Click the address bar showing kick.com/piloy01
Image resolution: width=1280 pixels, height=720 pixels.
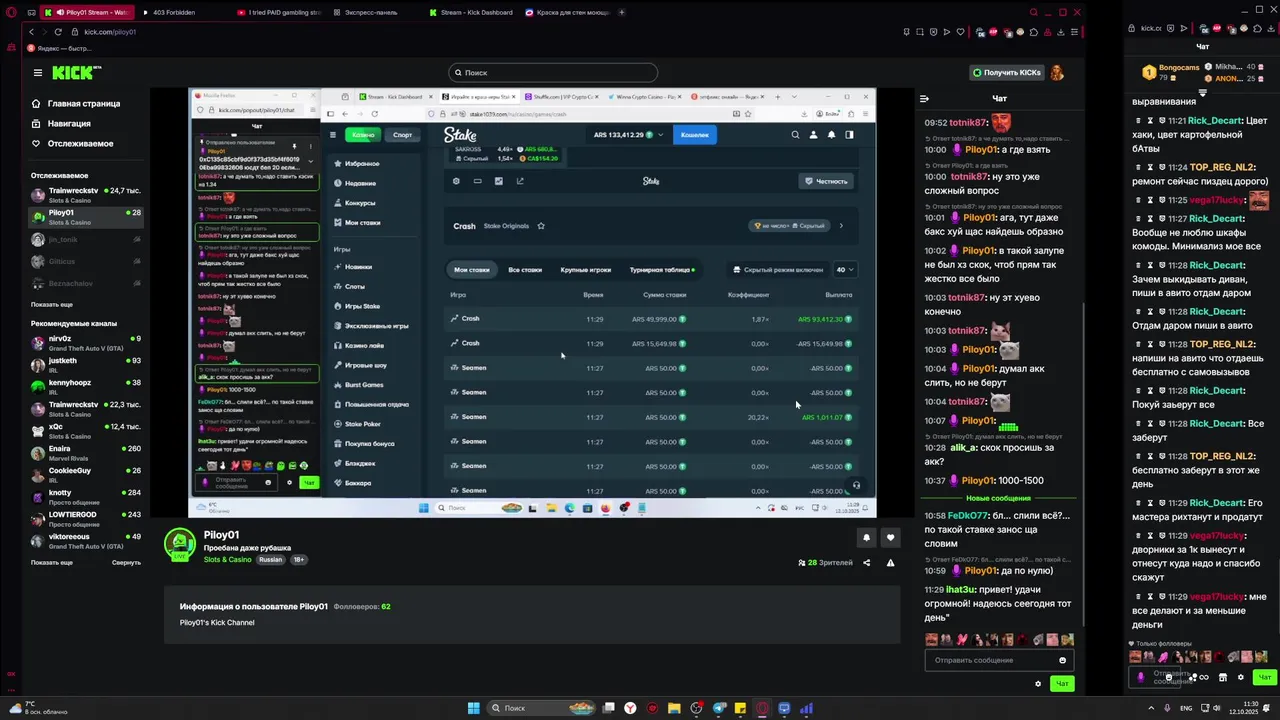pos(110,32)
